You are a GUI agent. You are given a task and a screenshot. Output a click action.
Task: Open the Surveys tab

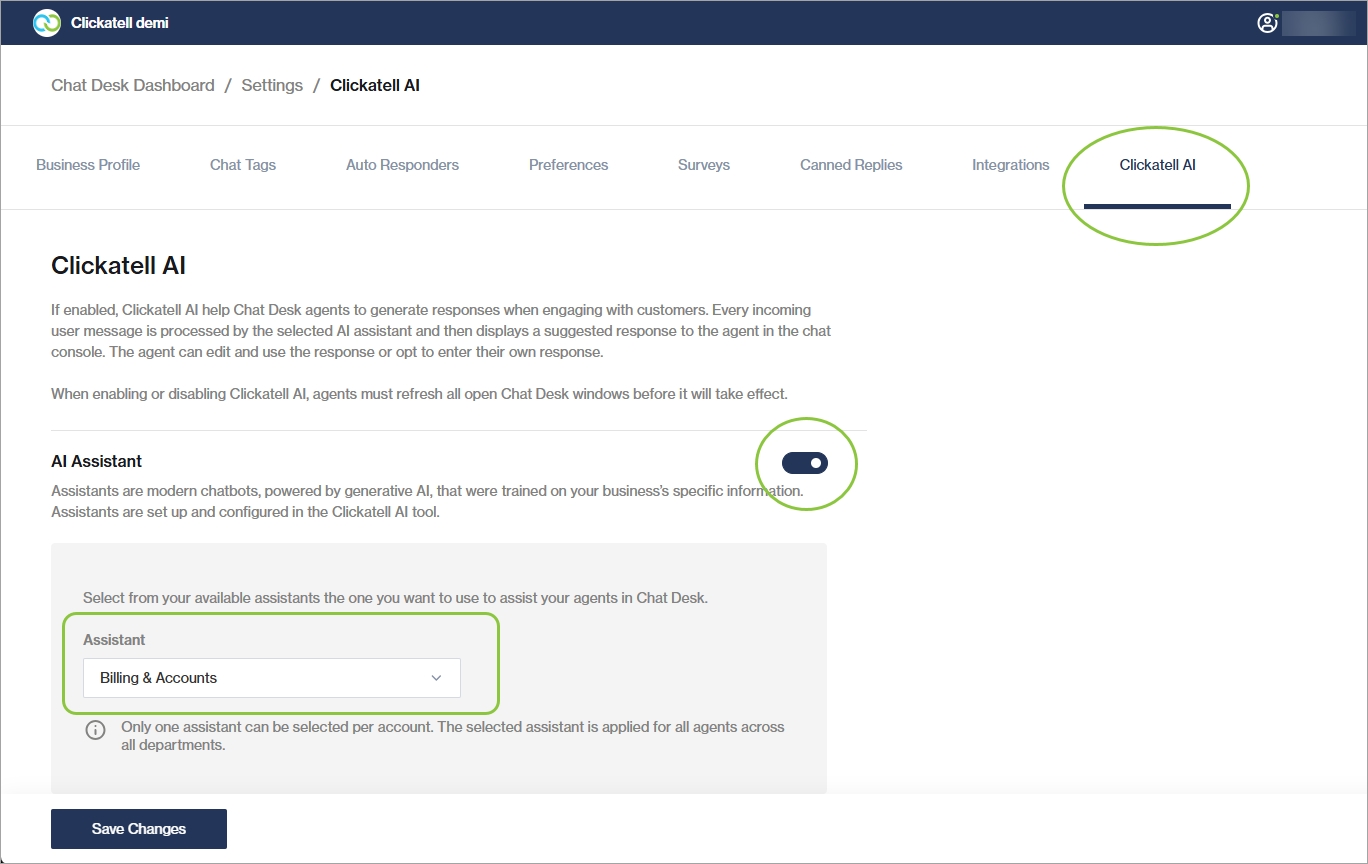tap(704, 165)
